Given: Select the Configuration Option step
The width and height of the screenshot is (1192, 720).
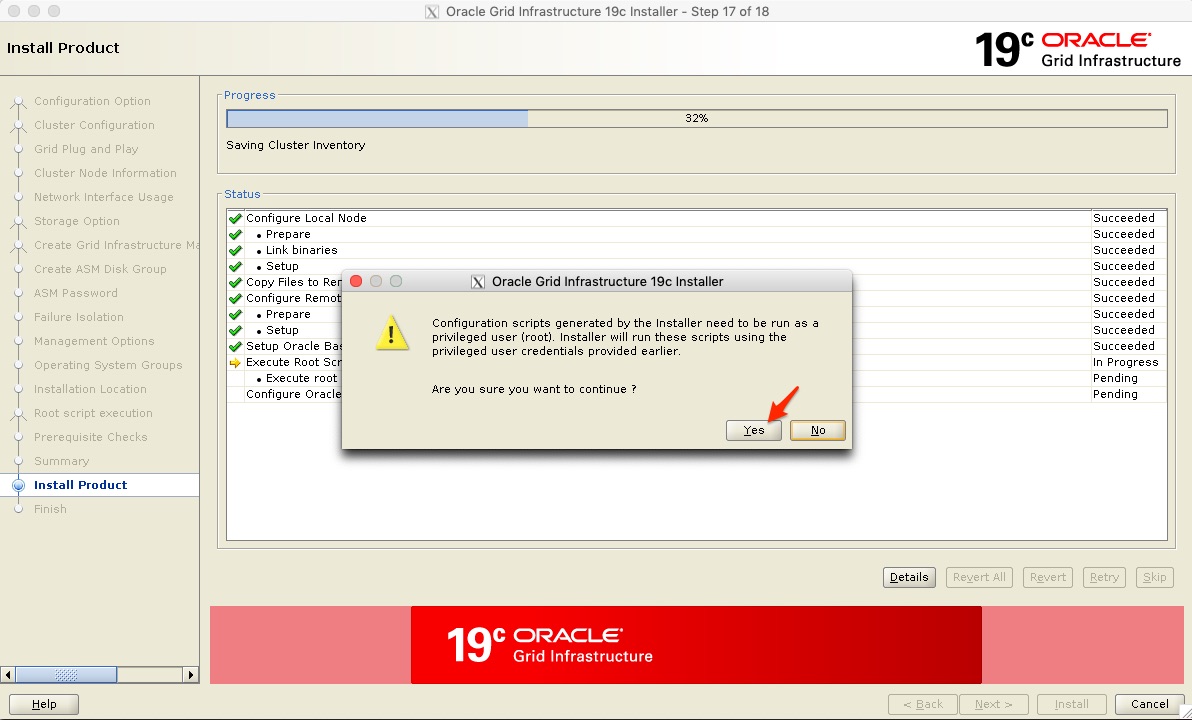Looking at the screenshot, I should tap(92, 101).
